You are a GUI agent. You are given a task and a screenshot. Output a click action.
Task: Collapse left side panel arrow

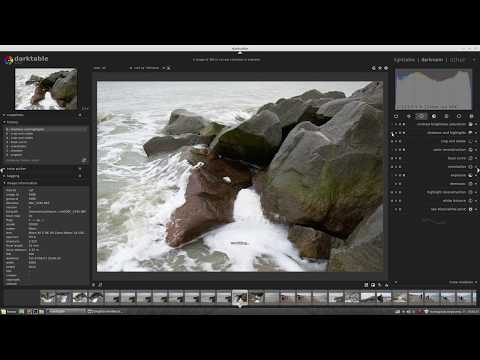[2, 170]
